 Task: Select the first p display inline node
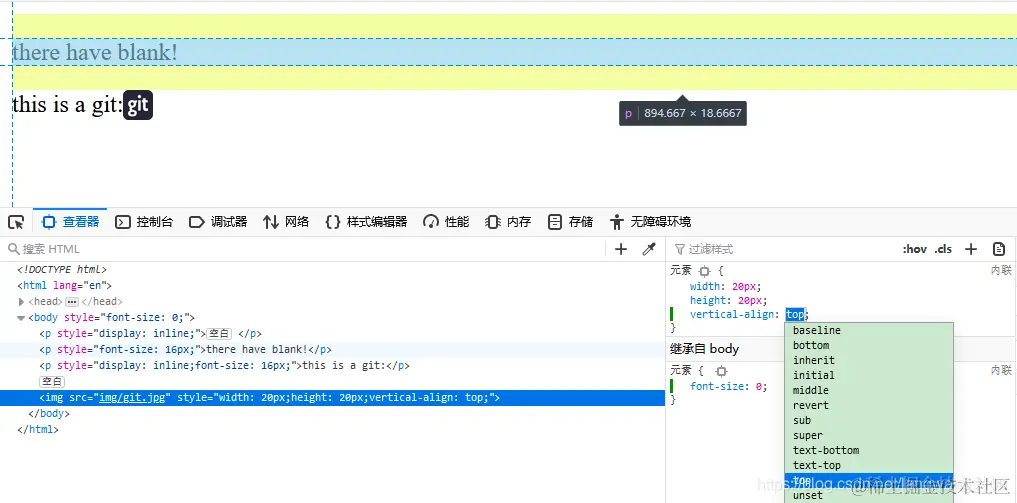coord(332,334)
